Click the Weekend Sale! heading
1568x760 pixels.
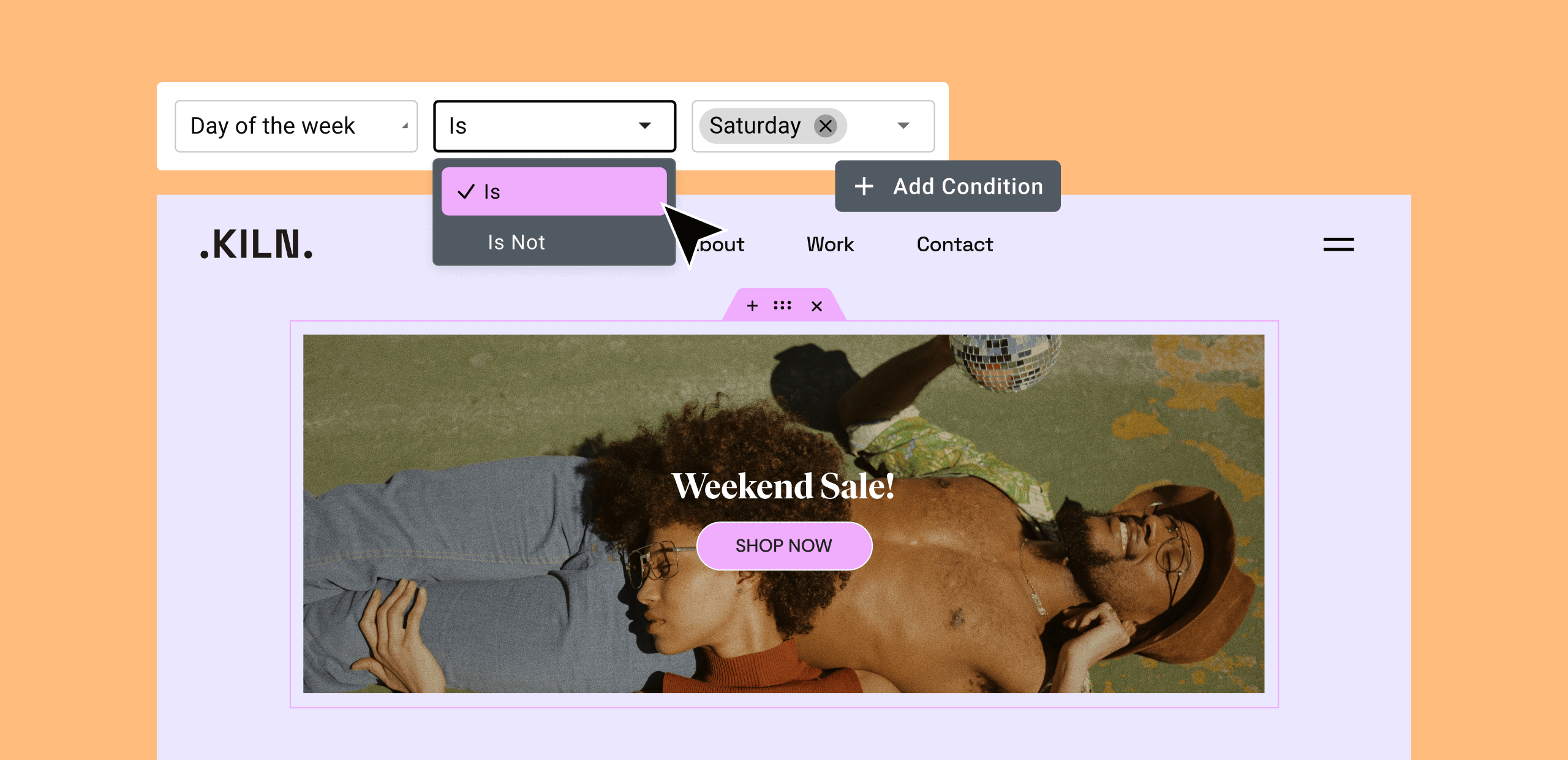pos(783,486)
